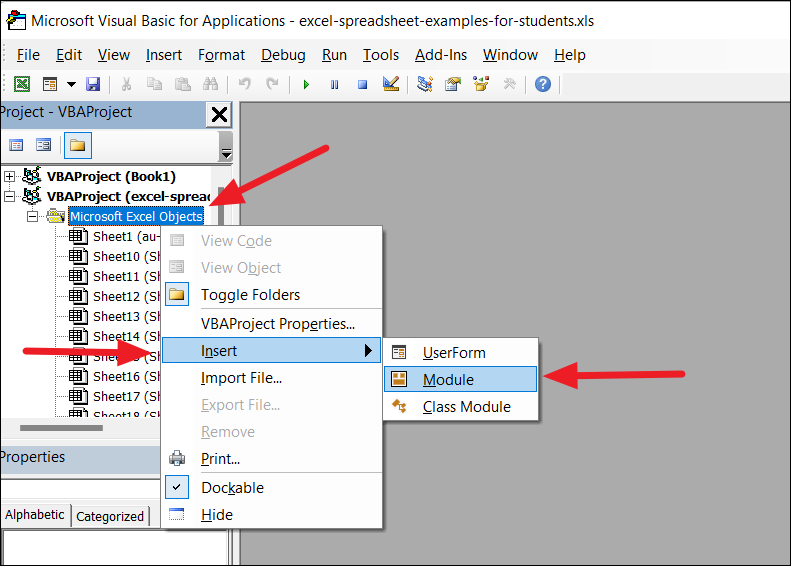Click Toggle Folders in context menu
Viewport: 791px width, 566px height.
pyautogui.click(x=271, y=295)
